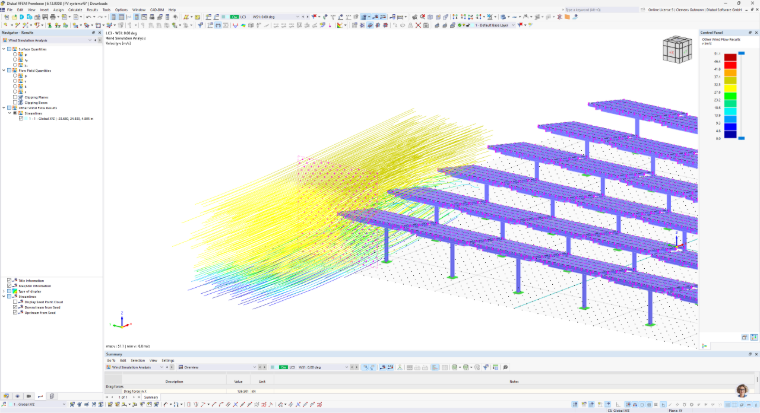Click next arrow beside Overview dropdown
Viewport: 760px width, 413px height.
pyautogui.click(x=264, y=367)
